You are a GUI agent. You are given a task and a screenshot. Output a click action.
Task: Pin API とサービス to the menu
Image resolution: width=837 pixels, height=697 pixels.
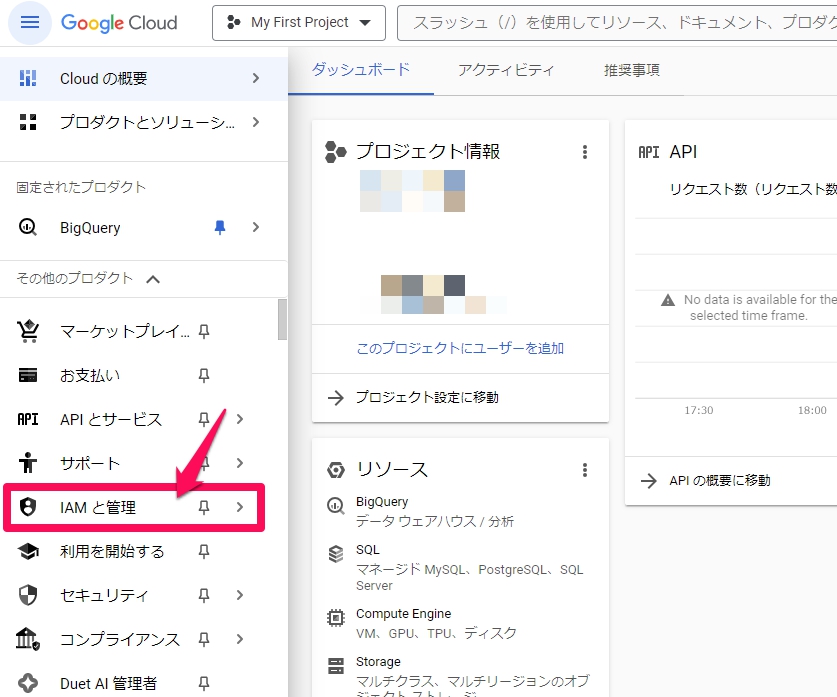tap(203, 419)
